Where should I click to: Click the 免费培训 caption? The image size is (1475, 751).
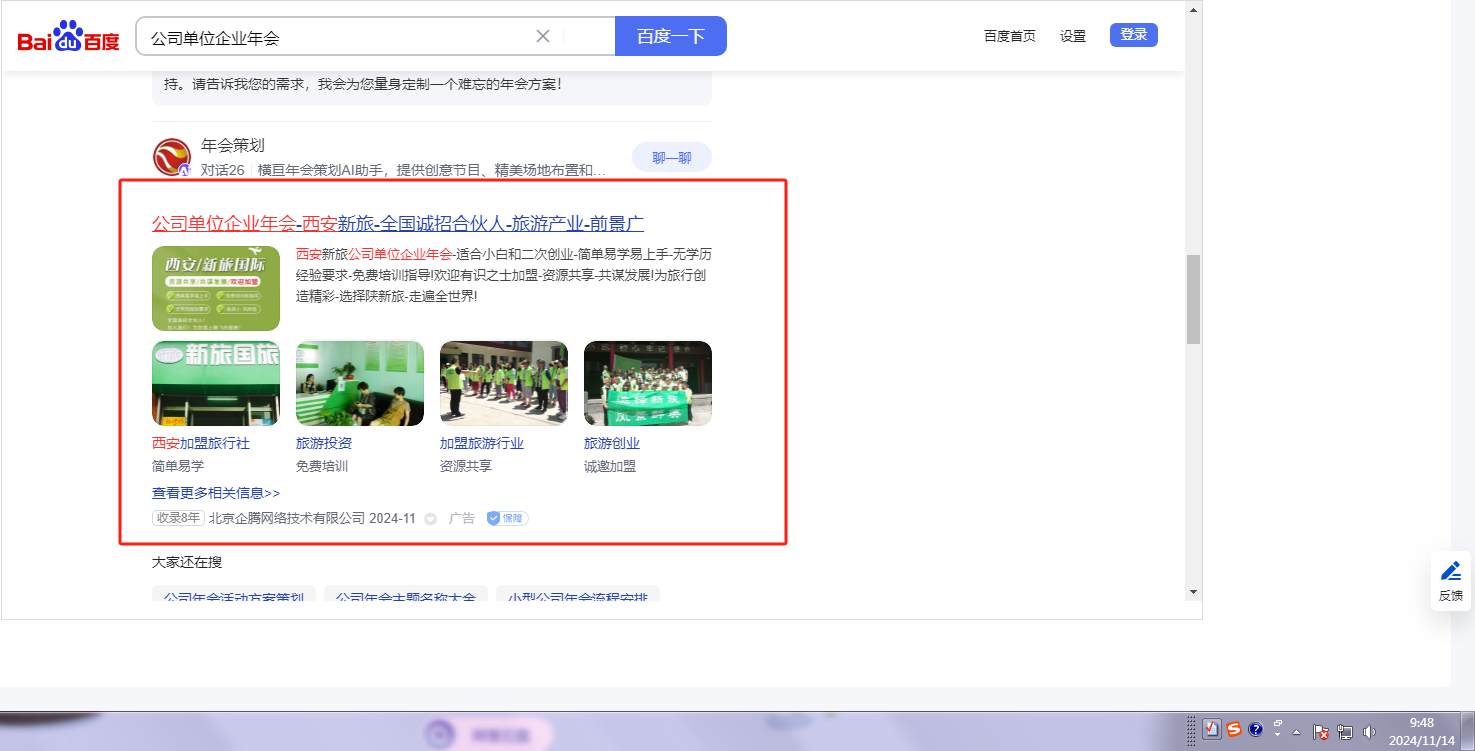pos(322,466)
